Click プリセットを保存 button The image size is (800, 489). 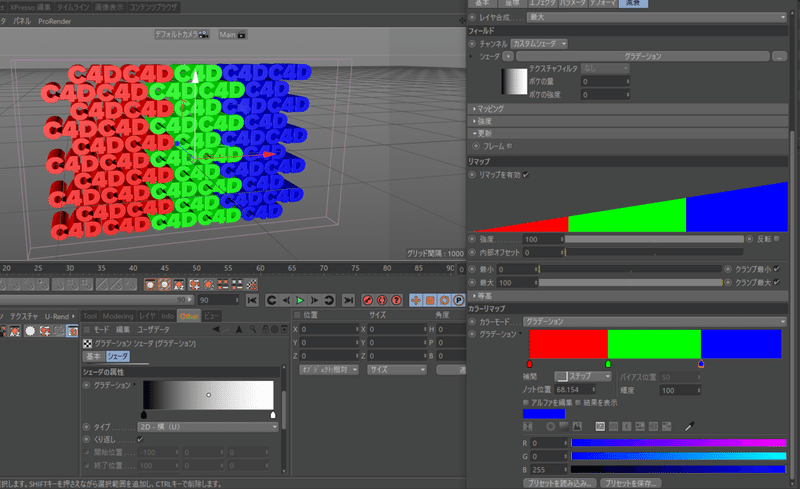(630, 483)
